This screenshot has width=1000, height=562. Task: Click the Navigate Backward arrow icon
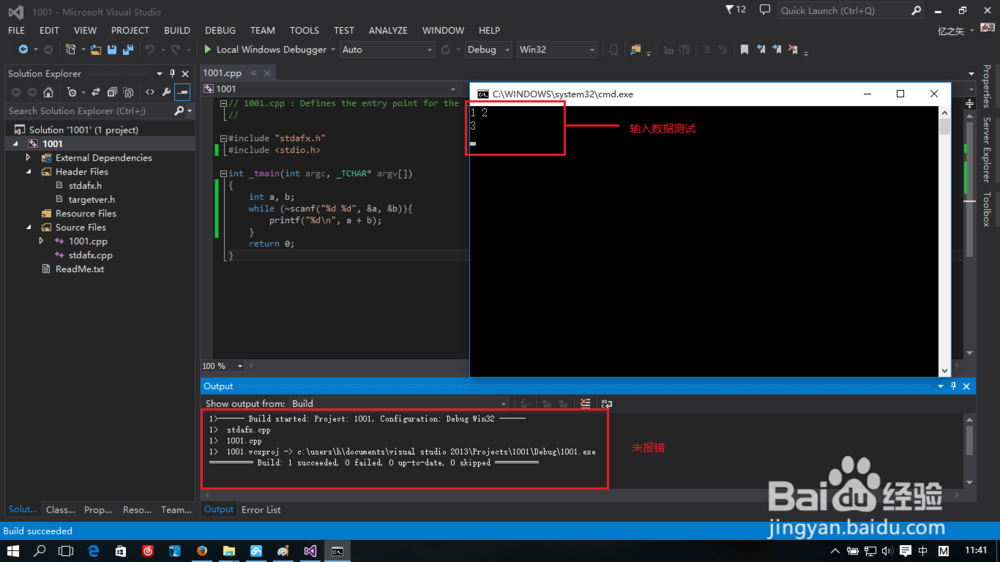coord(23,50)
